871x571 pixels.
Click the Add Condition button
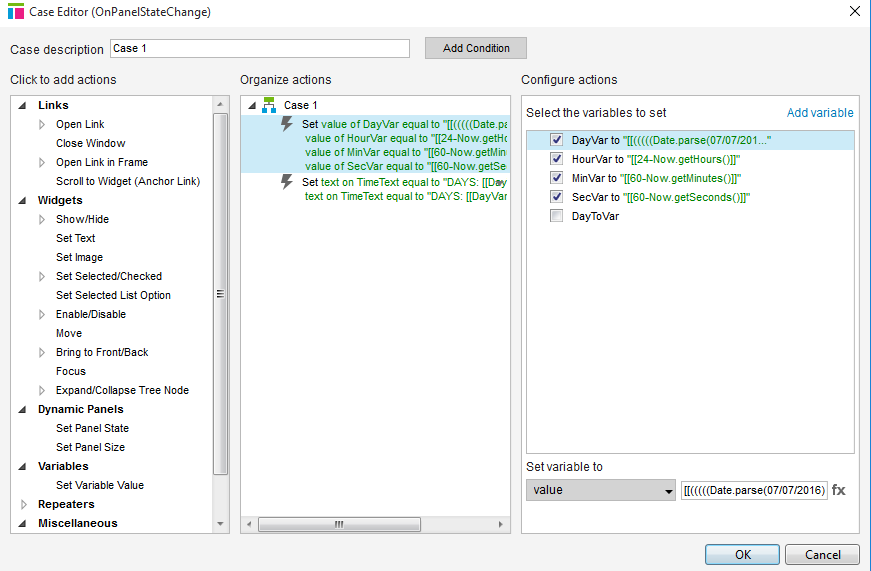pyautogui.click(x=476, y=48)
